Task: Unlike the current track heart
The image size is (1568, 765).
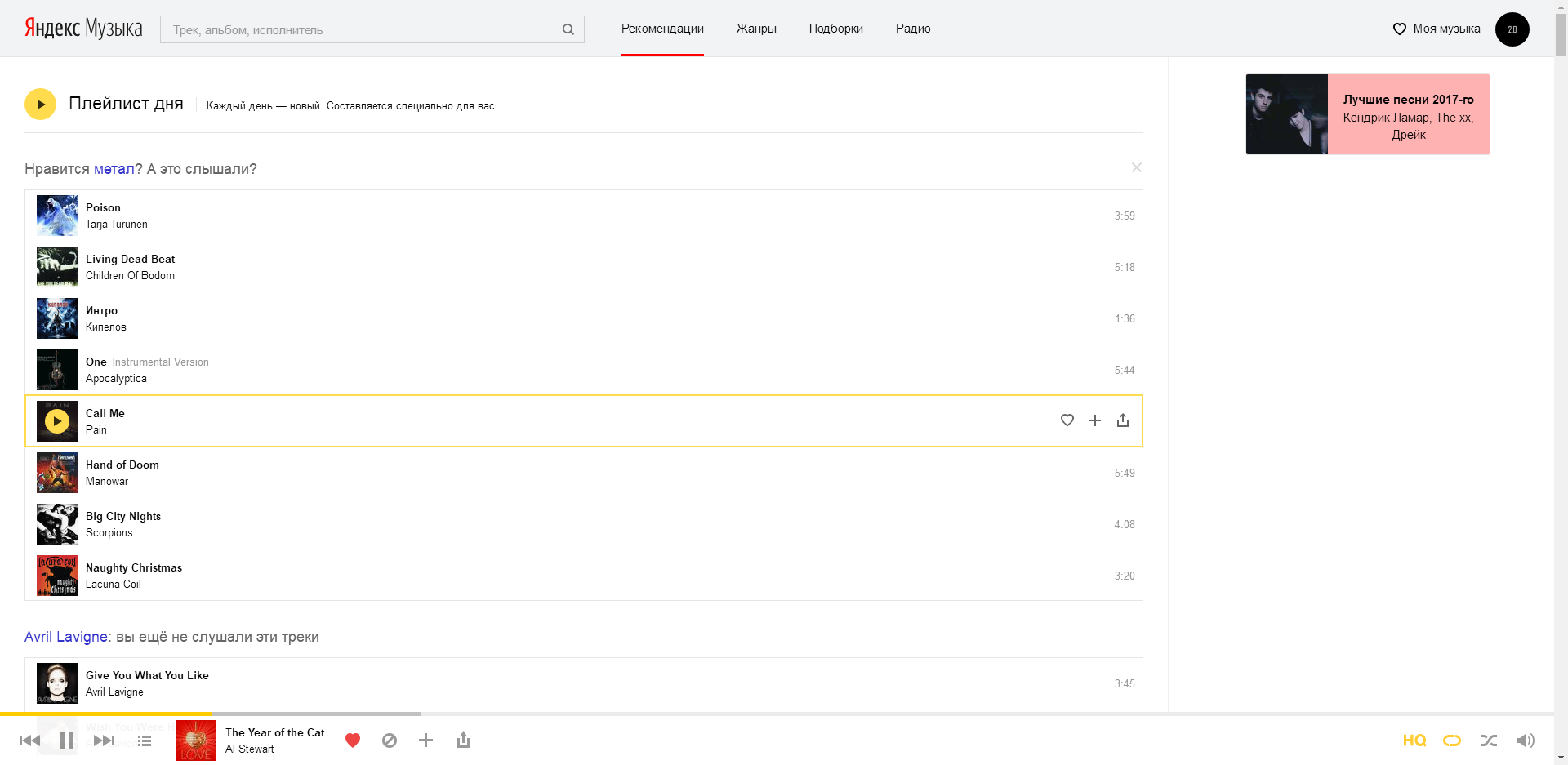Action: tap(353, 741)
